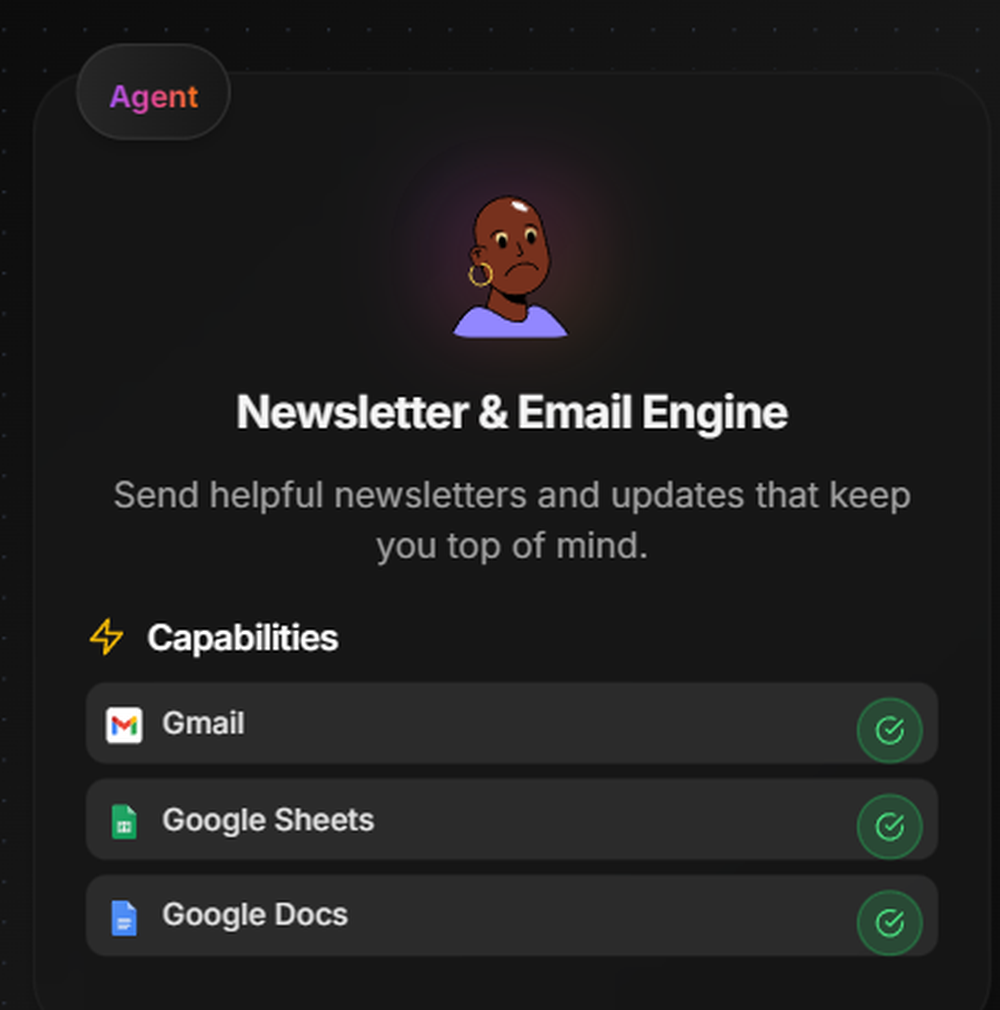Viewport: 1000px width, 1010px height.
Task: Toggle the Gmail connected checkmark
Action: point(889,730)
